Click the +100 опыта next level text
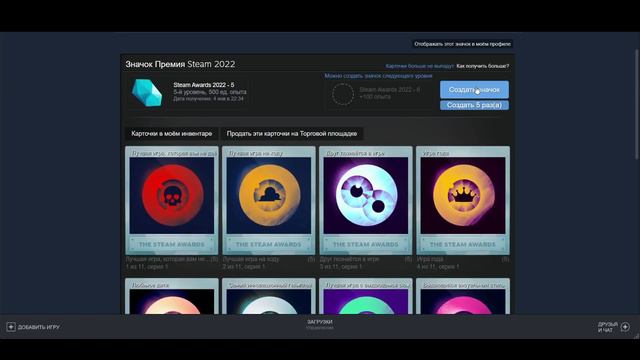This screenshot has height=360, width=640. (x=375, y=96)
